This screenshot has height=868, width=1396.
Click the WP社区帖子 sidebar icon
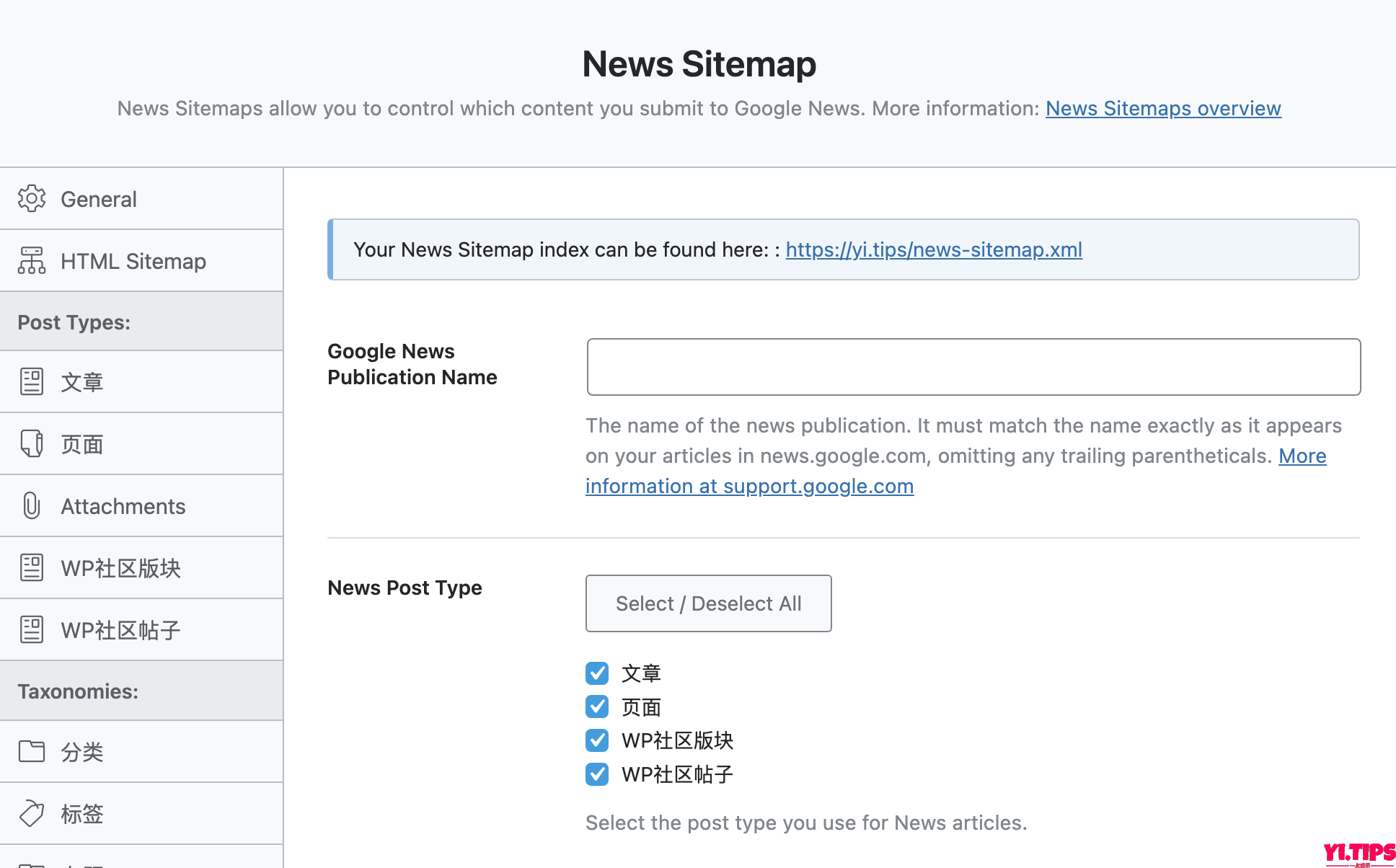click(32, 629)
